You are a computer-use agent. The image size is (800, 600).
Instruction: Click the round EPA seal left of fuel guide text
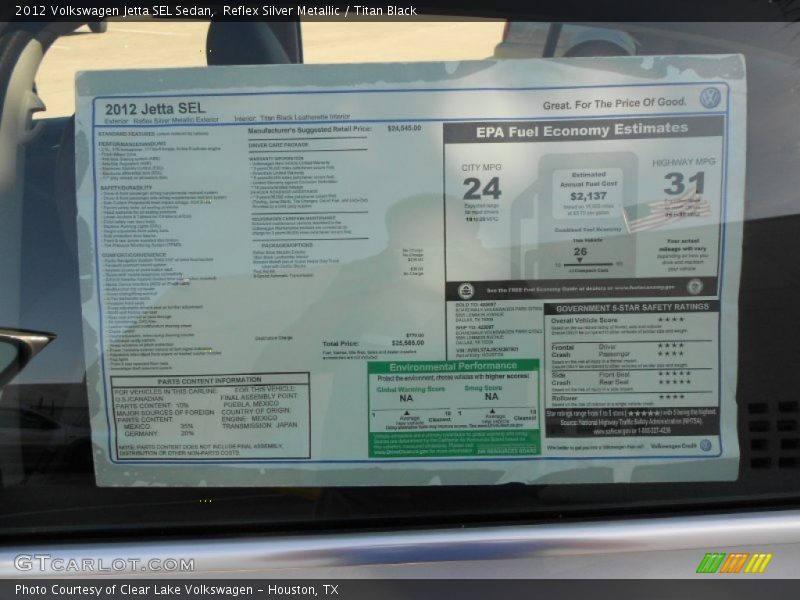click(466, 289)
